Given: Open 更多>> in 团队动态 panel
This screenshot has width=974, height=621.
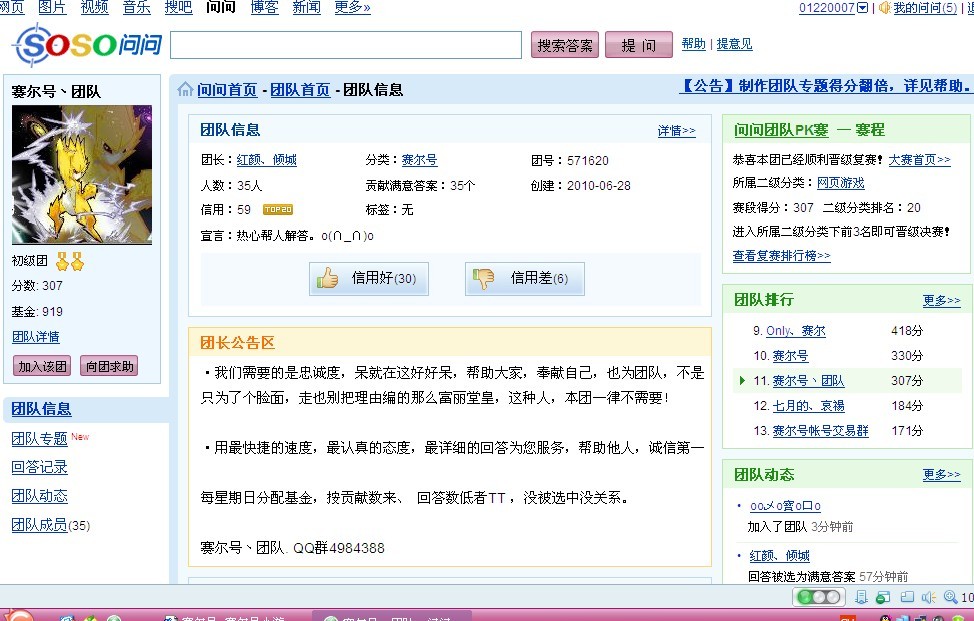Looking at the screenshot, I should pos(942,475).
